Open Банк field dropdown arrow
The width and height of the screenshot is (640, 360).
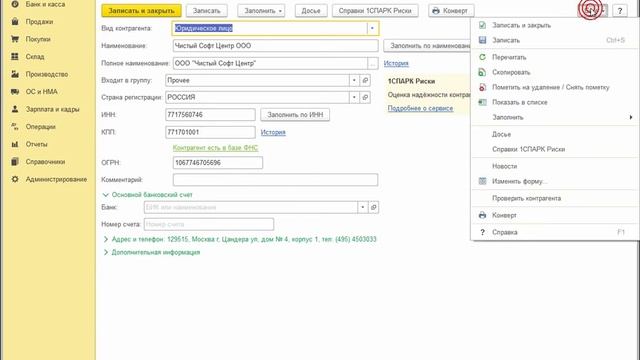[x=362, y=207]
